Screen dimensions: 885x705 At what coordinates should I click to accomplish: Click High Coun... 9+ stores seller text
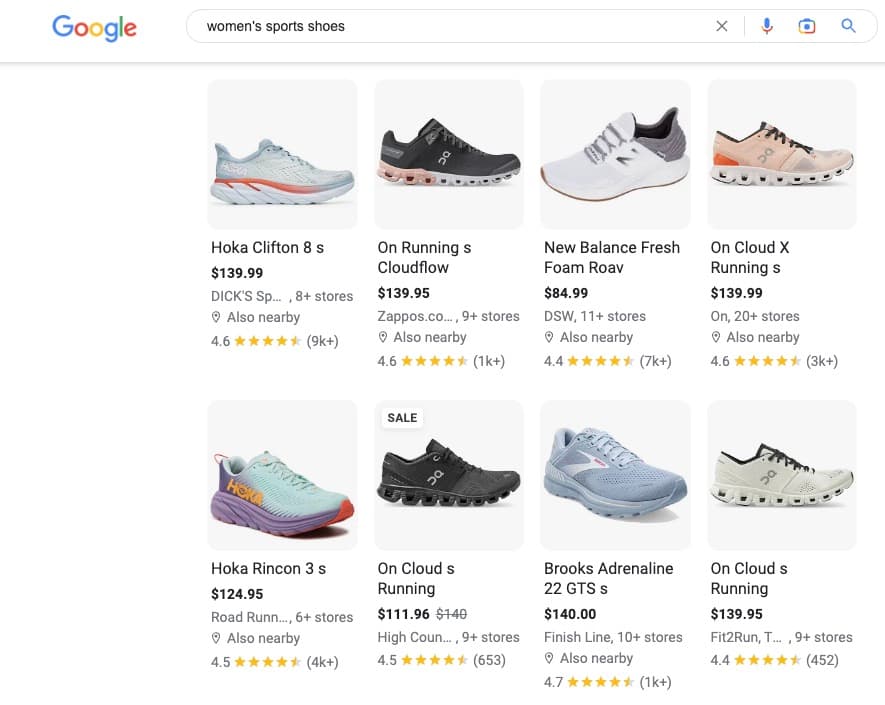click(x=448, y=637)
